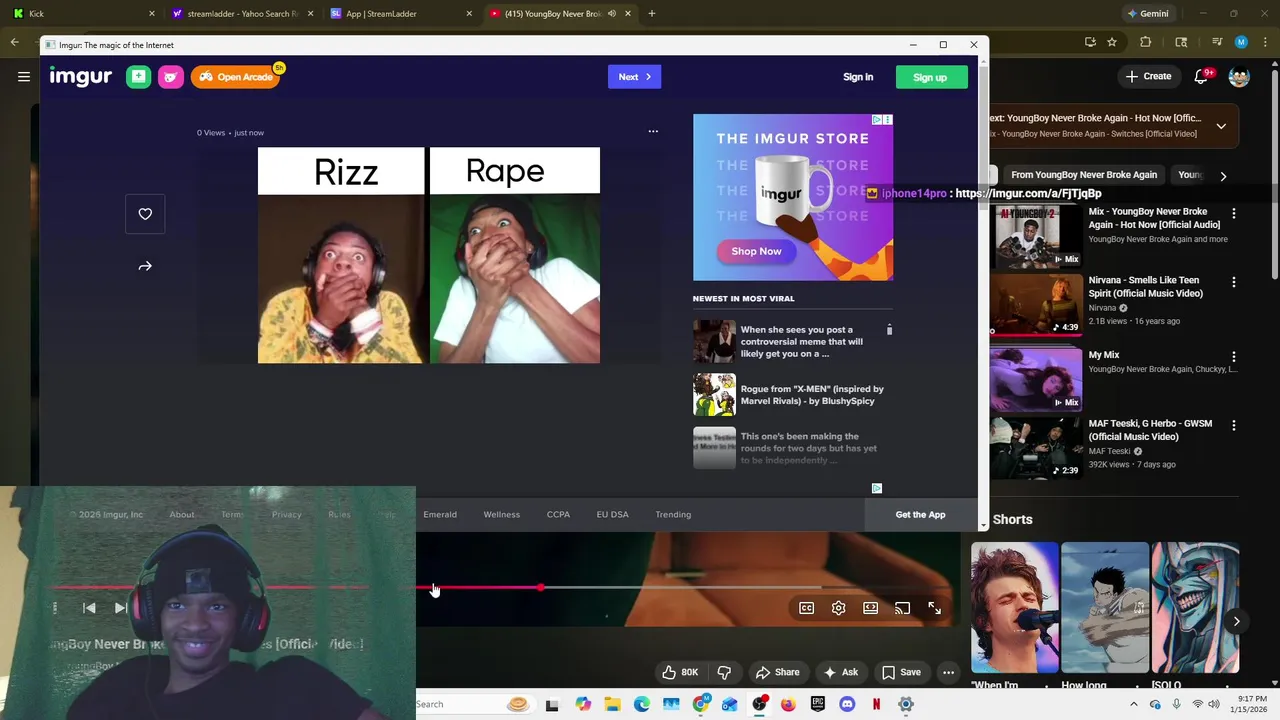Click the YouTube Create button
1280x720 pixels.
(x=1148, y=76)
